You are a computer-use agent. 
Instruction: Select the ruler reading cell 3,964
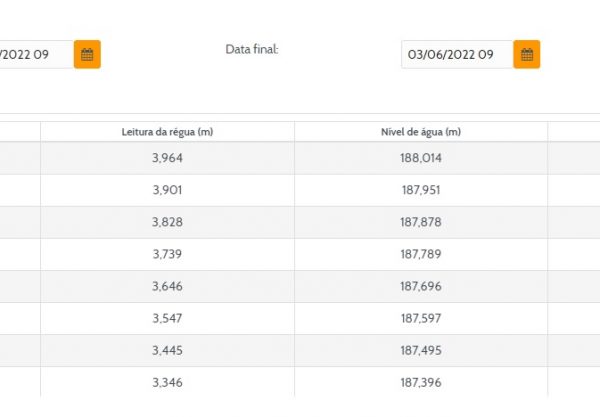point(167,158)
